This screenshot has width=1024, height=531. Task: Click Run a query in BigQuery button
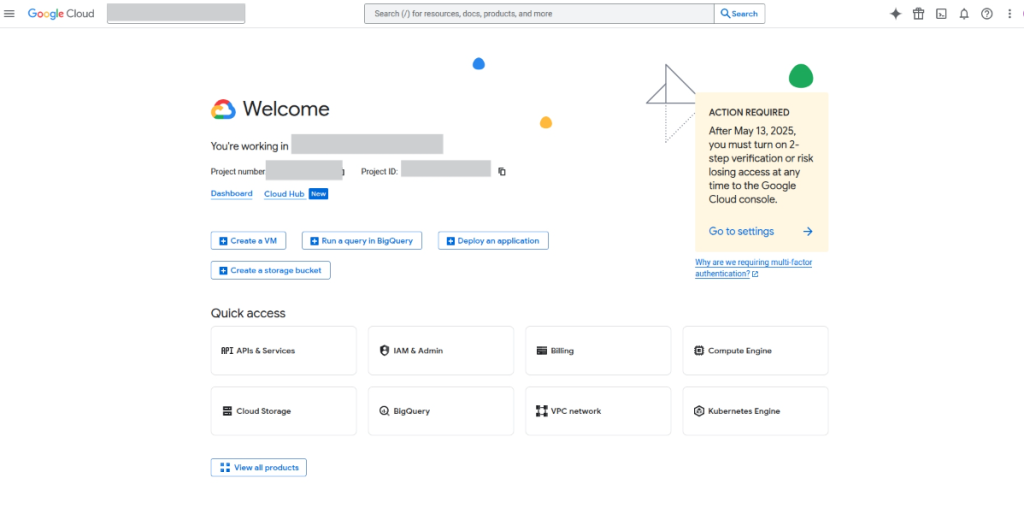pos(362,241)
